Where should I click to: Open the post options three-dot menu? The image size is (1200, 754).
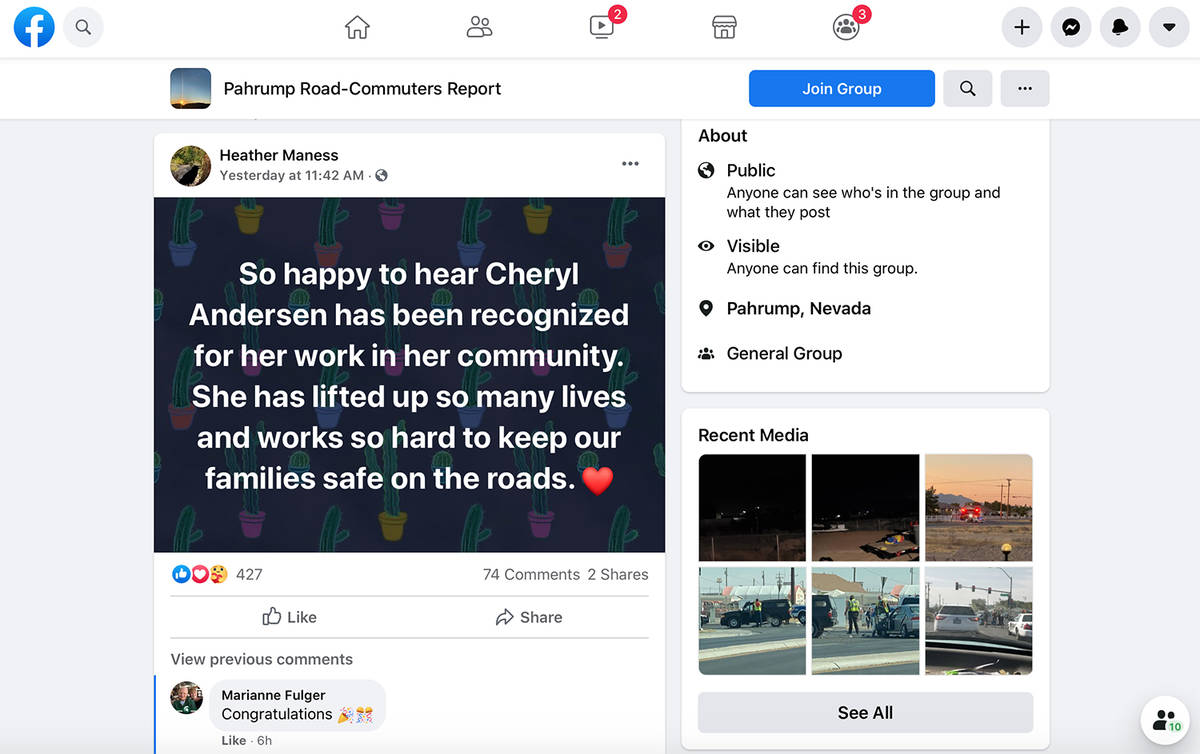point(630,164)
